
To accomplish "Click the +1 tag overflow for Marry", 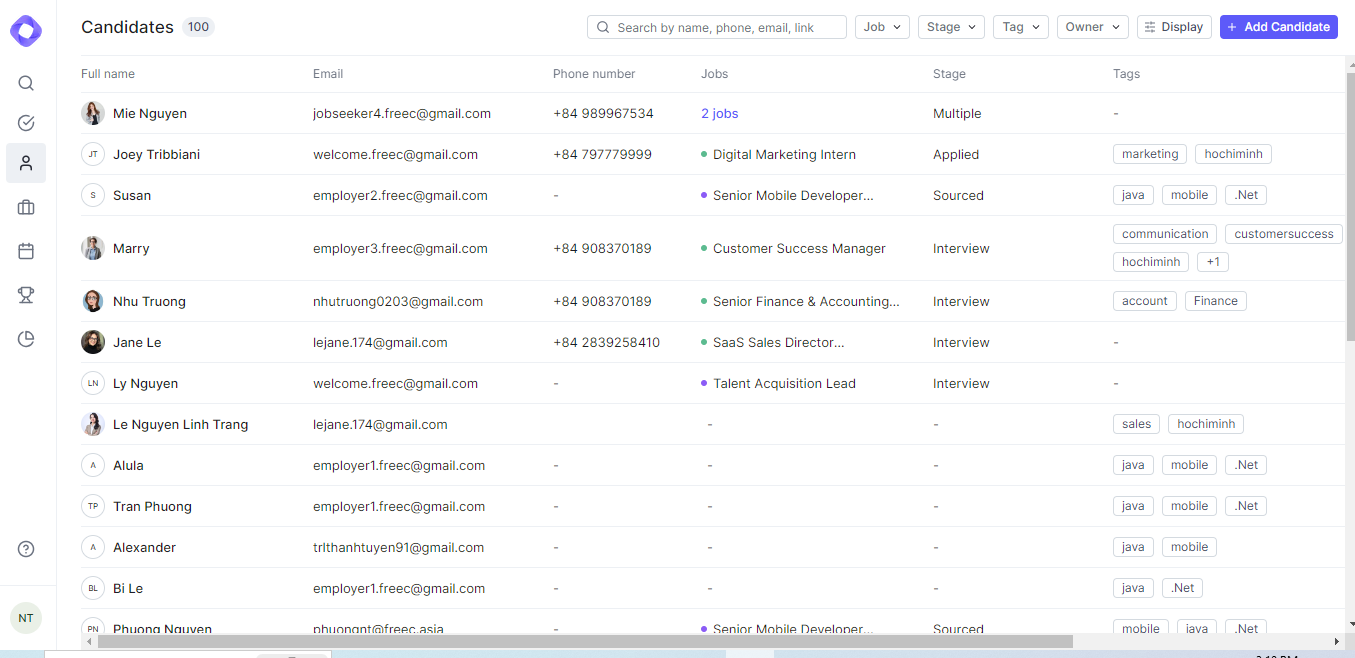I will [x=1213, y=262].
